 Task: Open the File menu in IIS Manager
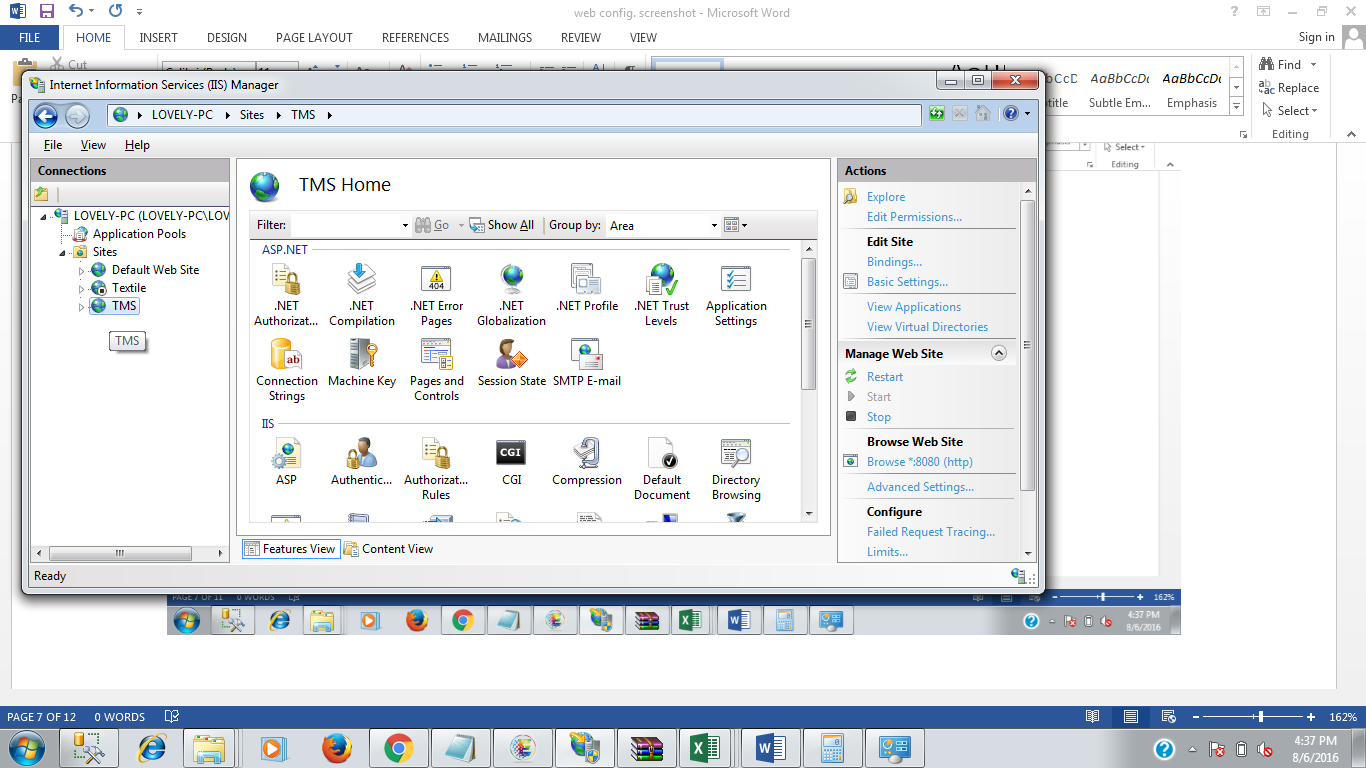point(53,145)
